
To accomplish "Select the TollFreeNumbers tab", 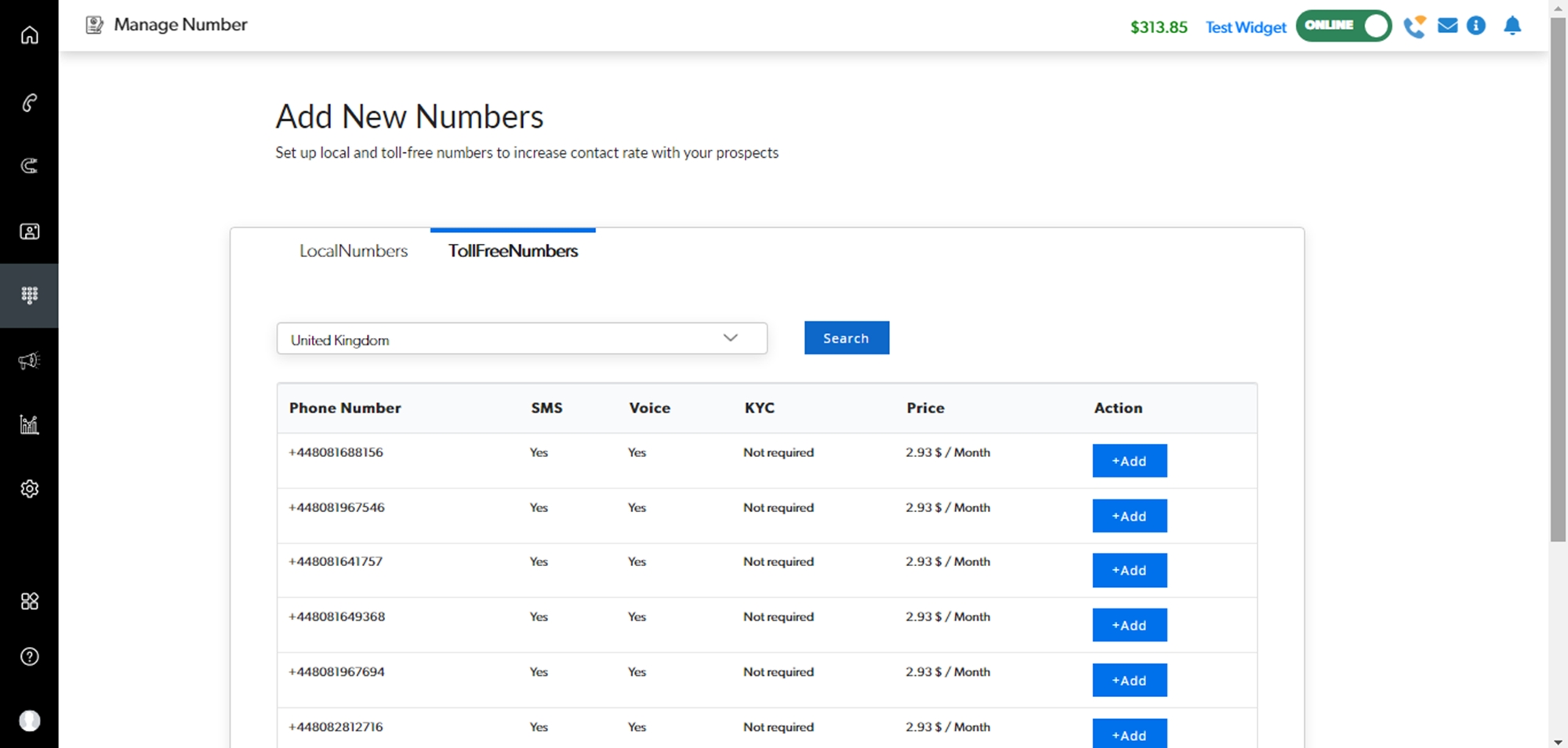I will (x=513, y=251).
